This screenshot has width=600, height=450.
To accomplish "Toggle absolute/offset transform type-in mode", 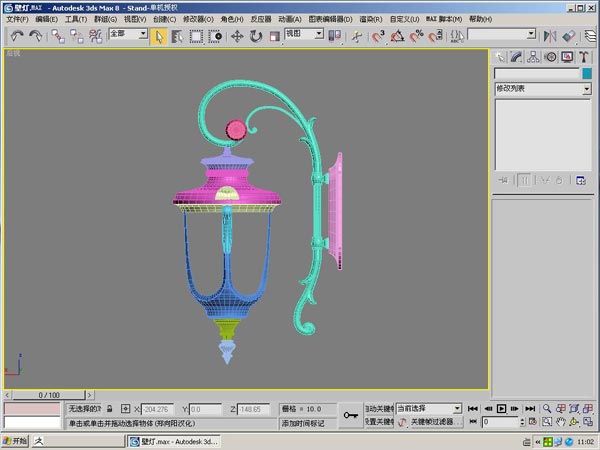I will pos(126,409).
